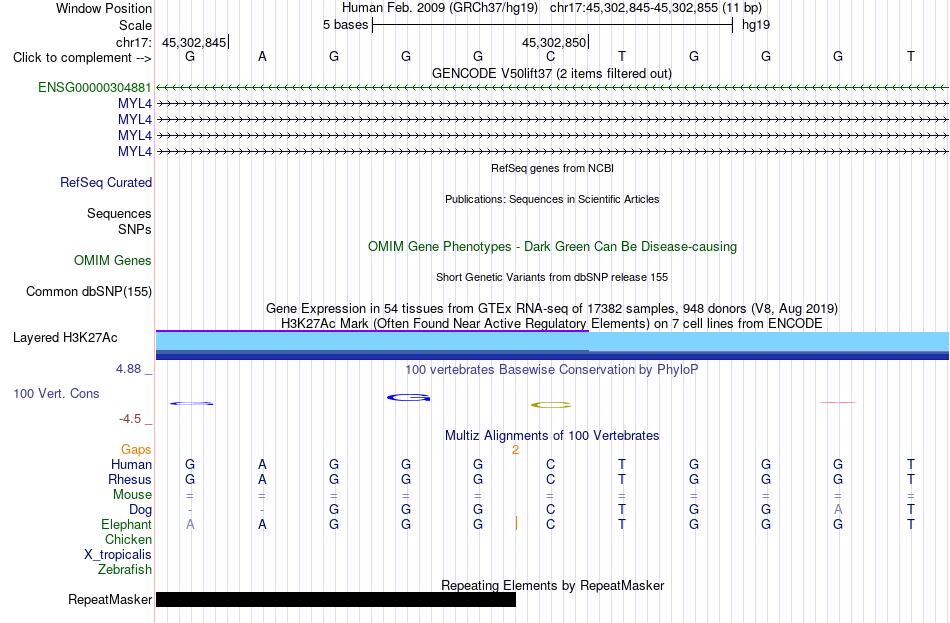
Task: Click 'H3K27Ac Mark (Often Found Near Active Regulatory Elements)' title
Action: click(x=552, y=324)
